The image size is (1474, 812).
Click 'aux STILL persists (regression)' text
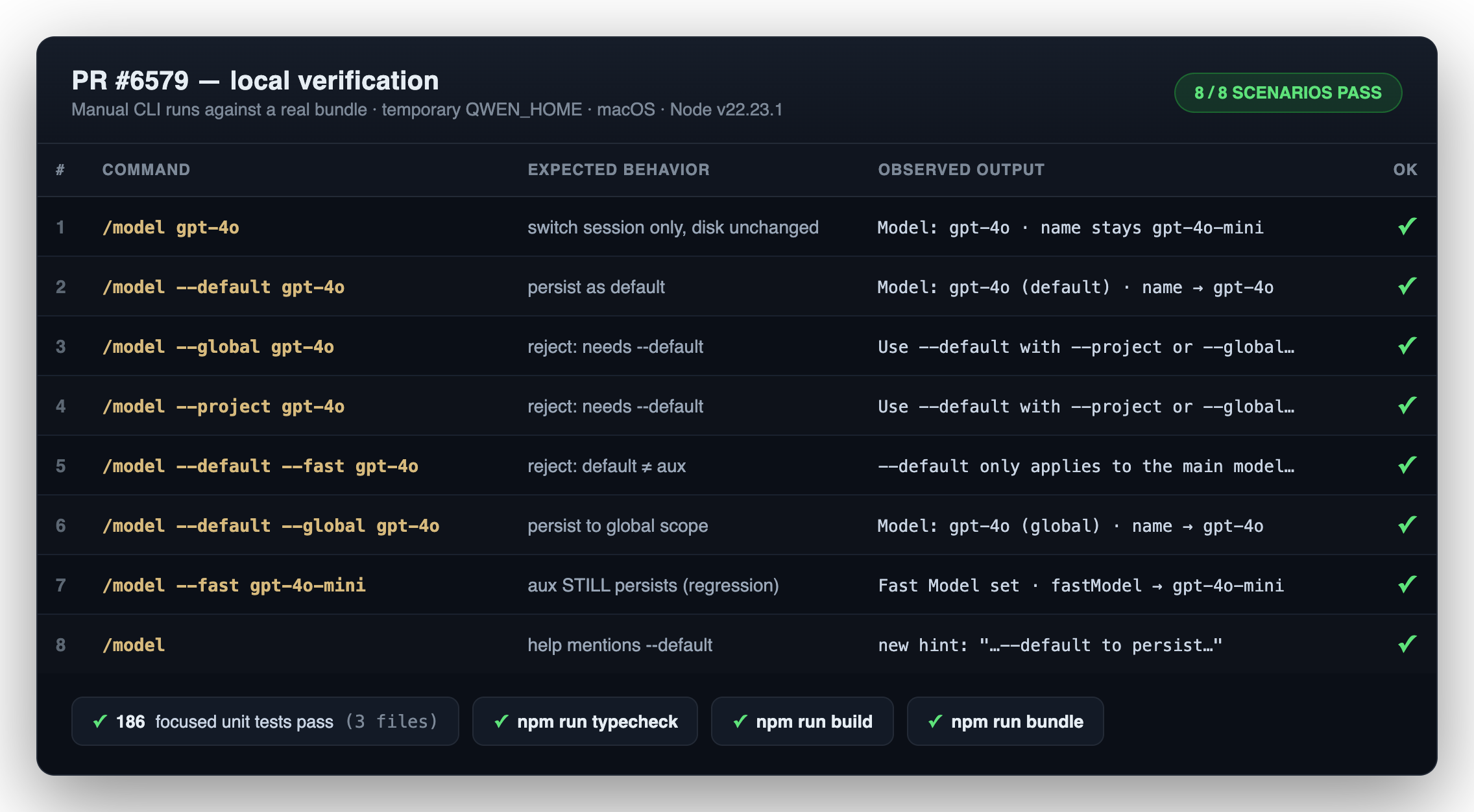[x=653, y=585]
